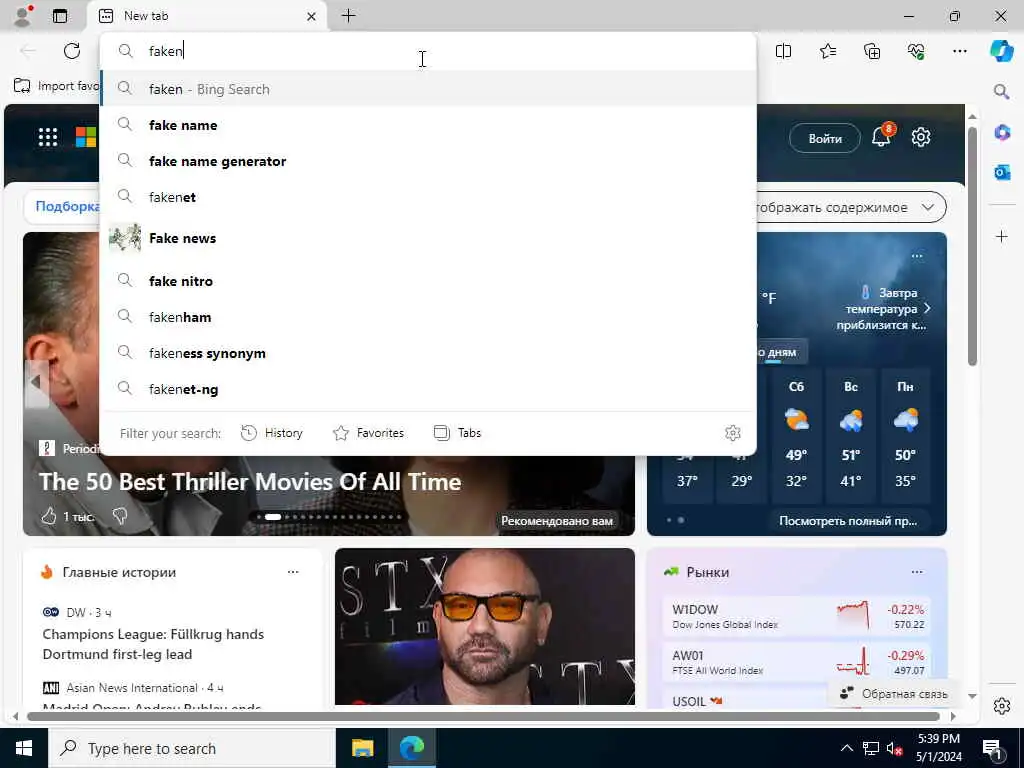Open a new tab with plus button

pyautogui.click(x=349, y=16)
